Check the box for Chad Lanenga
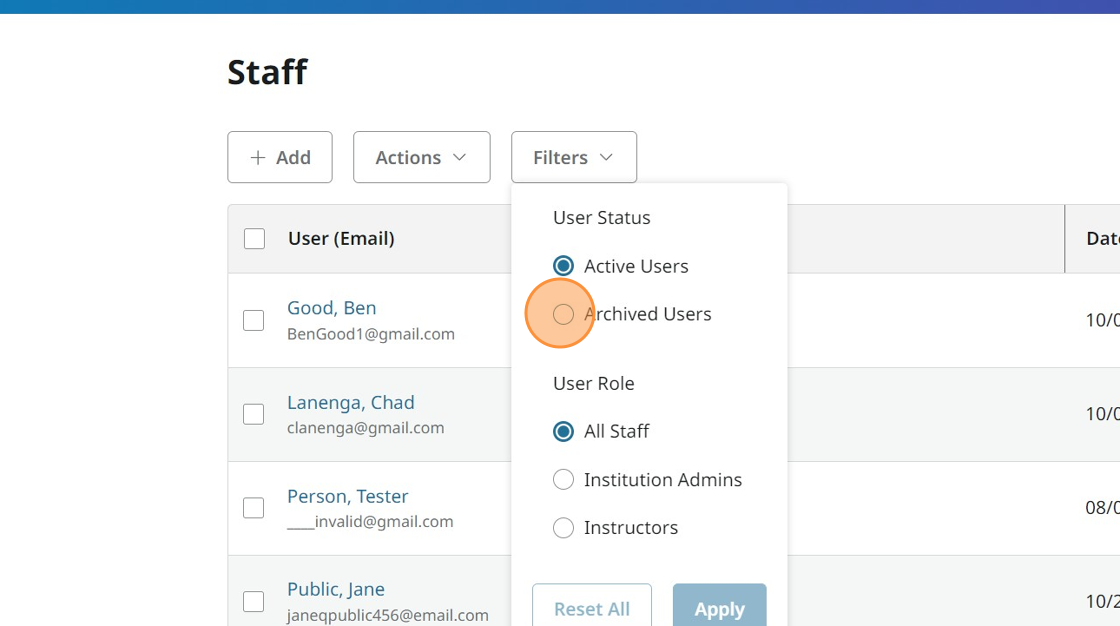The width and height of the screenshot is (1120, 626). click(254, 414)
